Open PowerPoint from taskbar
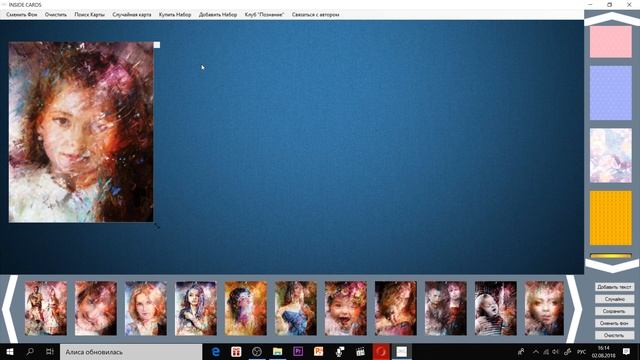640x360 pixels. pyautogui.click(x=319, y=352)
